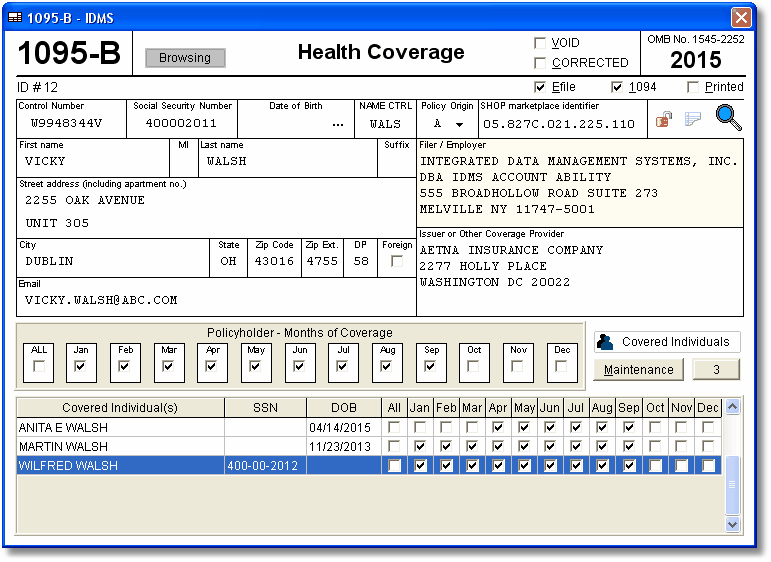Click the DOB column header
This screenshot has height=562, width=771.
344,408
